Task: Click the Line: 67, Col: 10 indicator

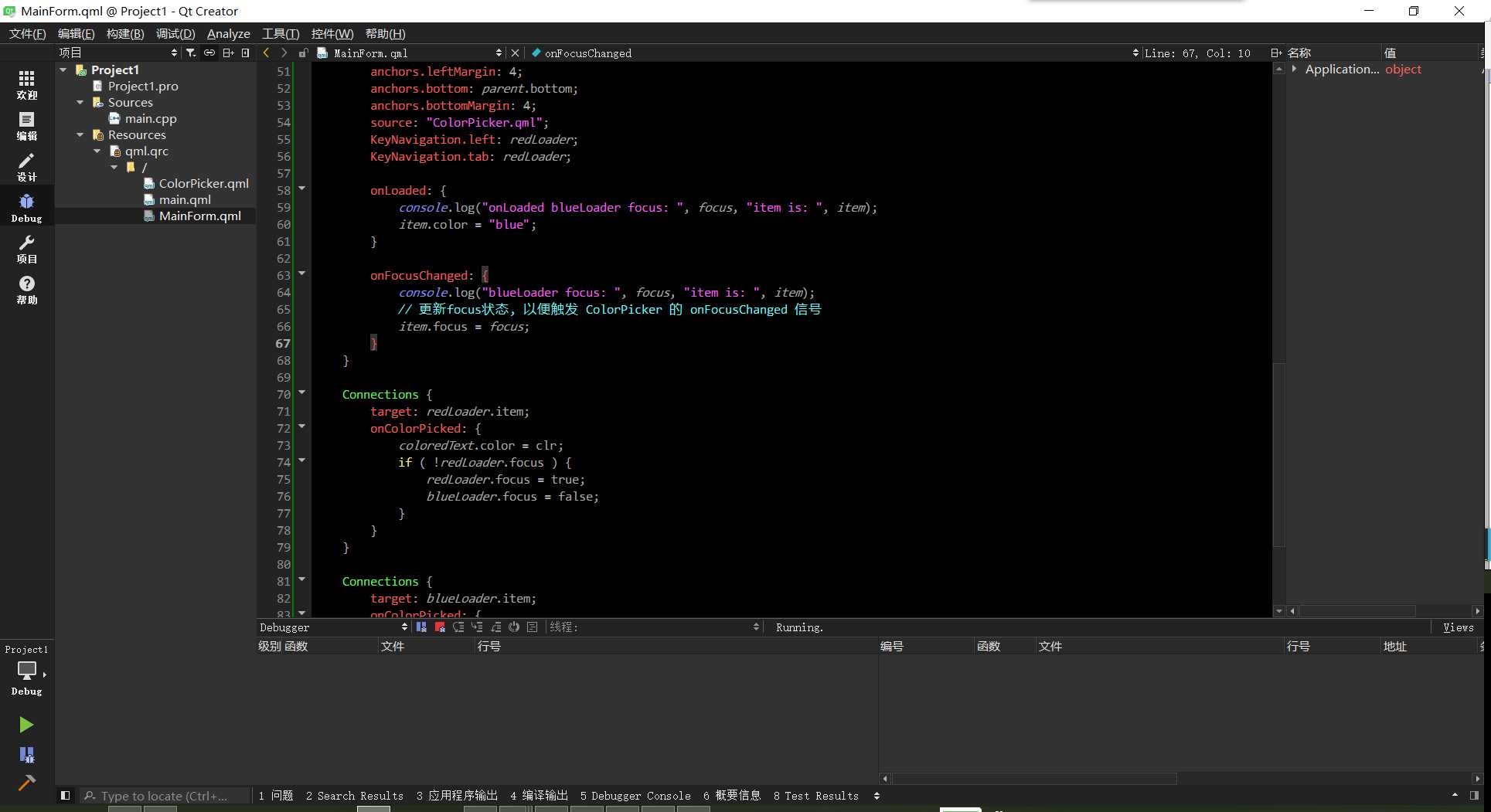Action: 1197,53
